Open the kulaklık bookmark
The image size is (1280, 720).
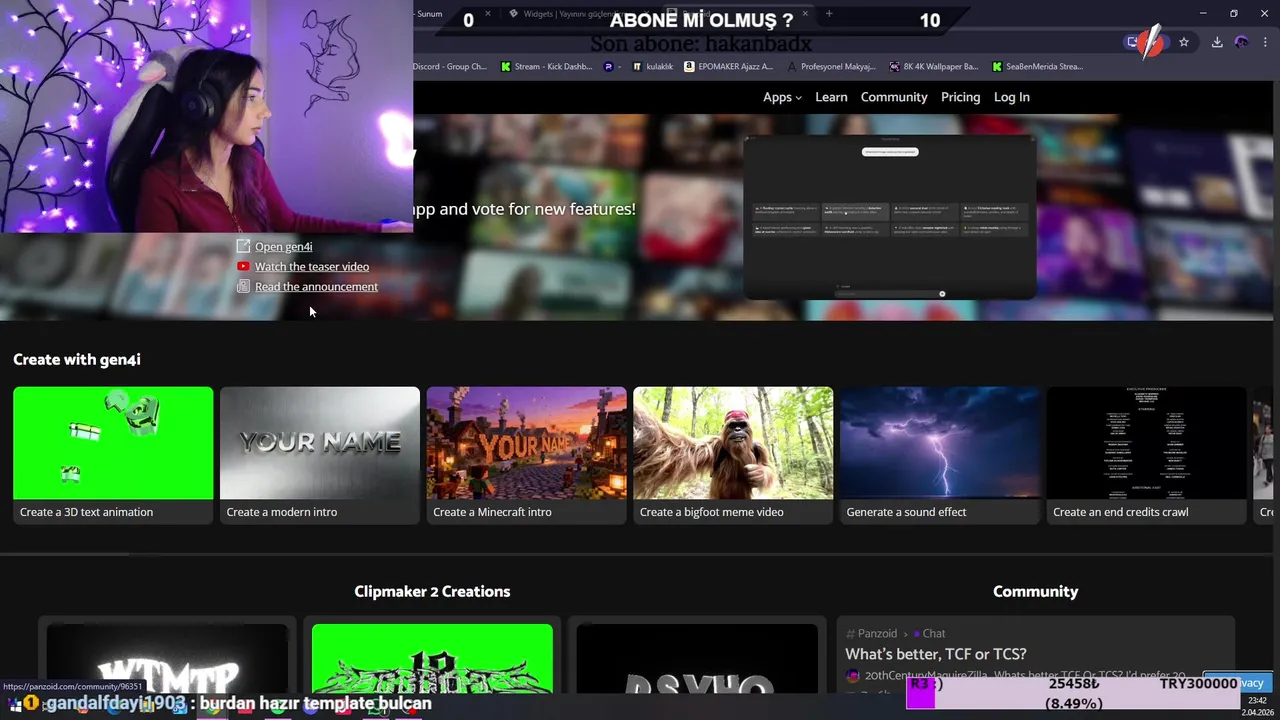point(652,67)
